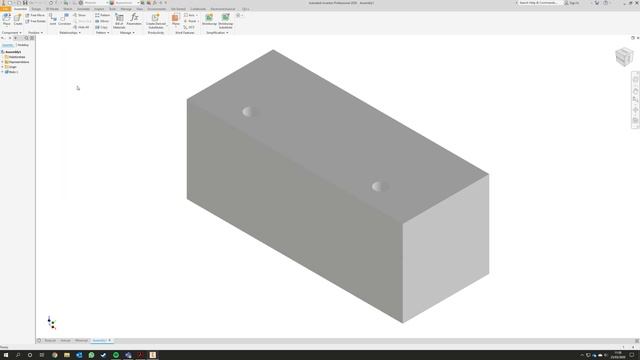Select the Relationships folder in browser
Screen dimensions: 640x360
15,57
